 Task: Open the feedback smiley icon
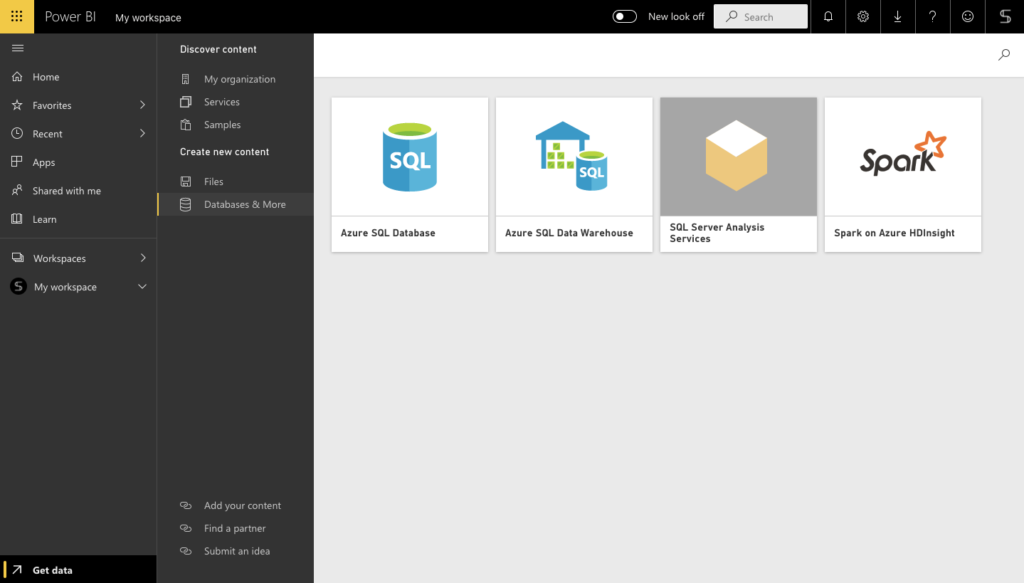pyautogui.click(x=967, y=17)
